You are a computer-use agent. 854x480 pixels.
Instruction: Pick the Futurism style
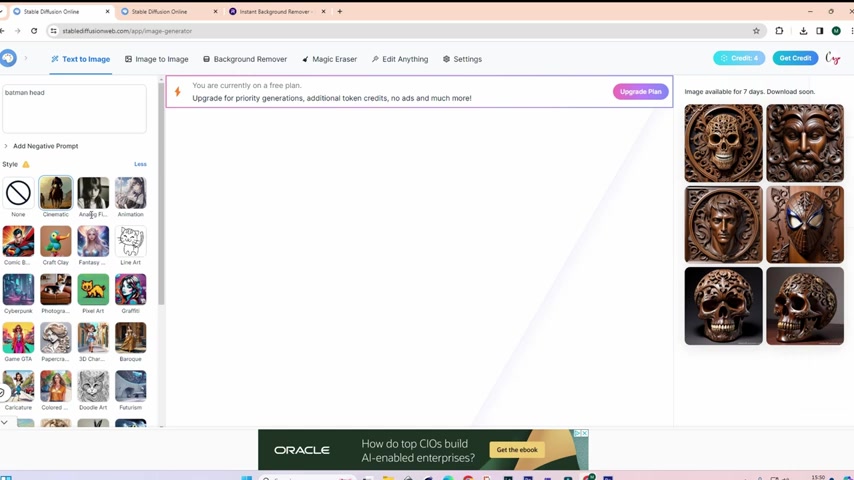[x=131, y=386]
